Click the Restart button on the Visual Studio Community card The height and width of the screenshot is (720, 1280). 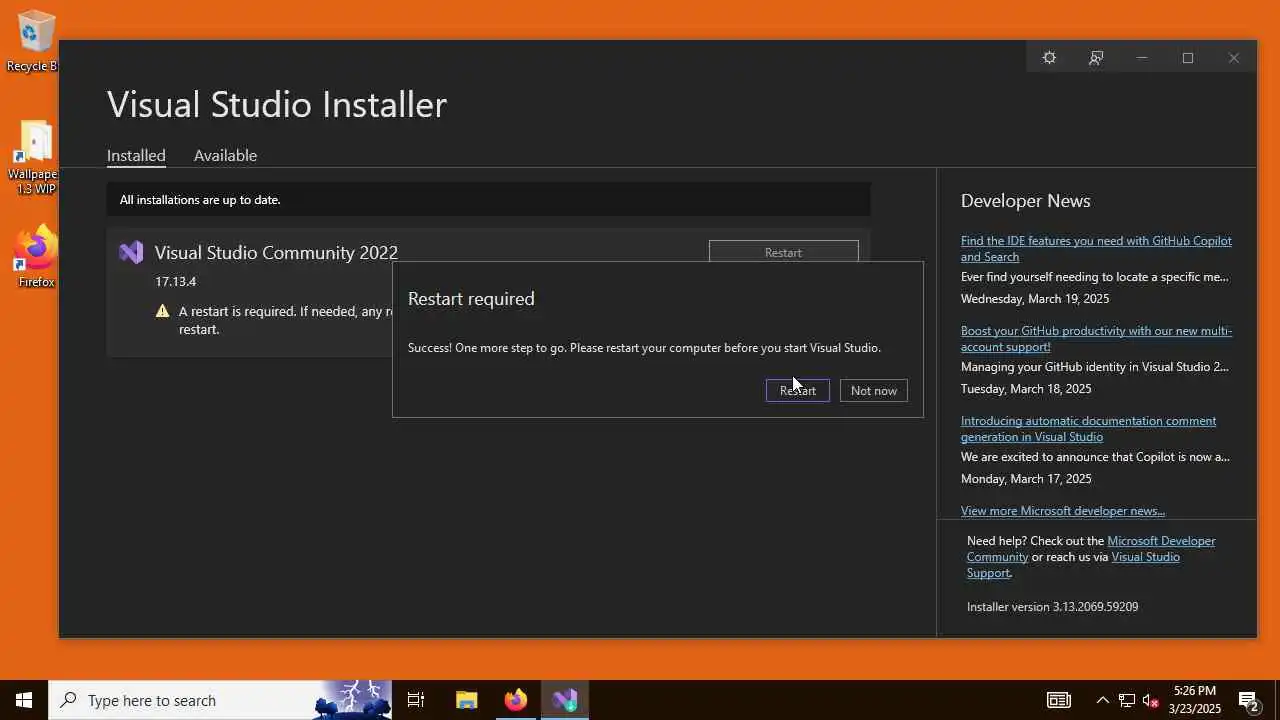[x=783, y=252]
